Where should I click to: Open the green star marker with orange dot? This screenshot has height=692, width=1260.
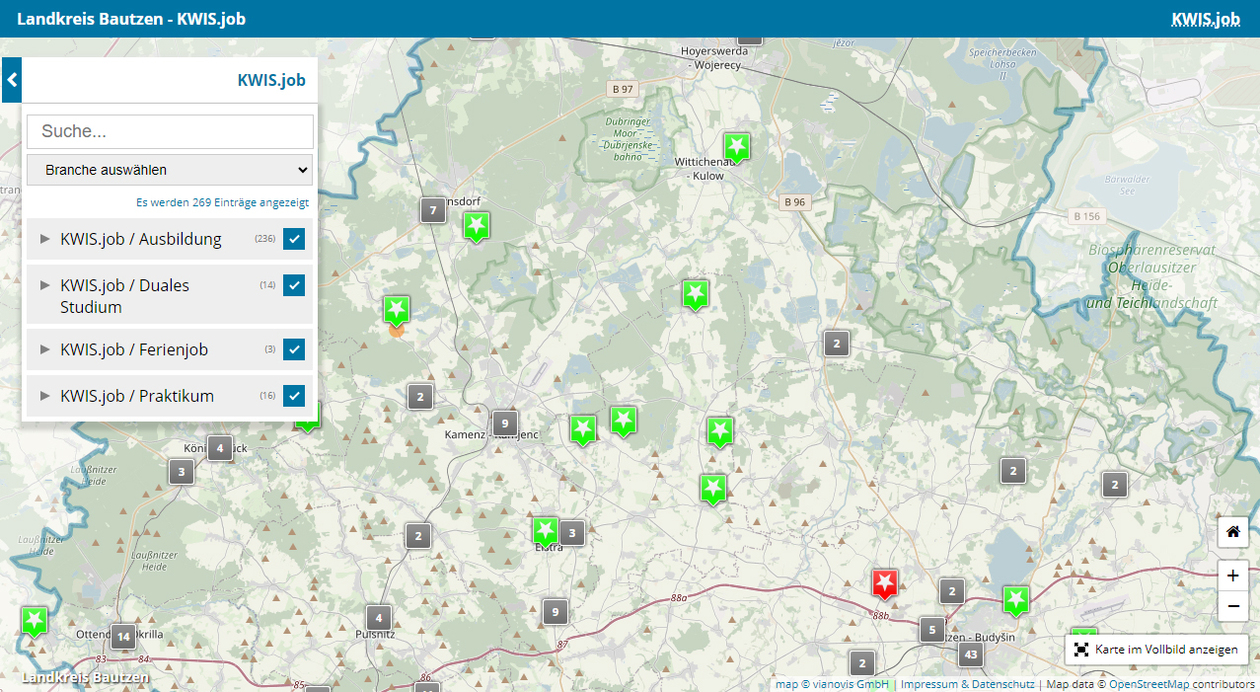(397, 310)
